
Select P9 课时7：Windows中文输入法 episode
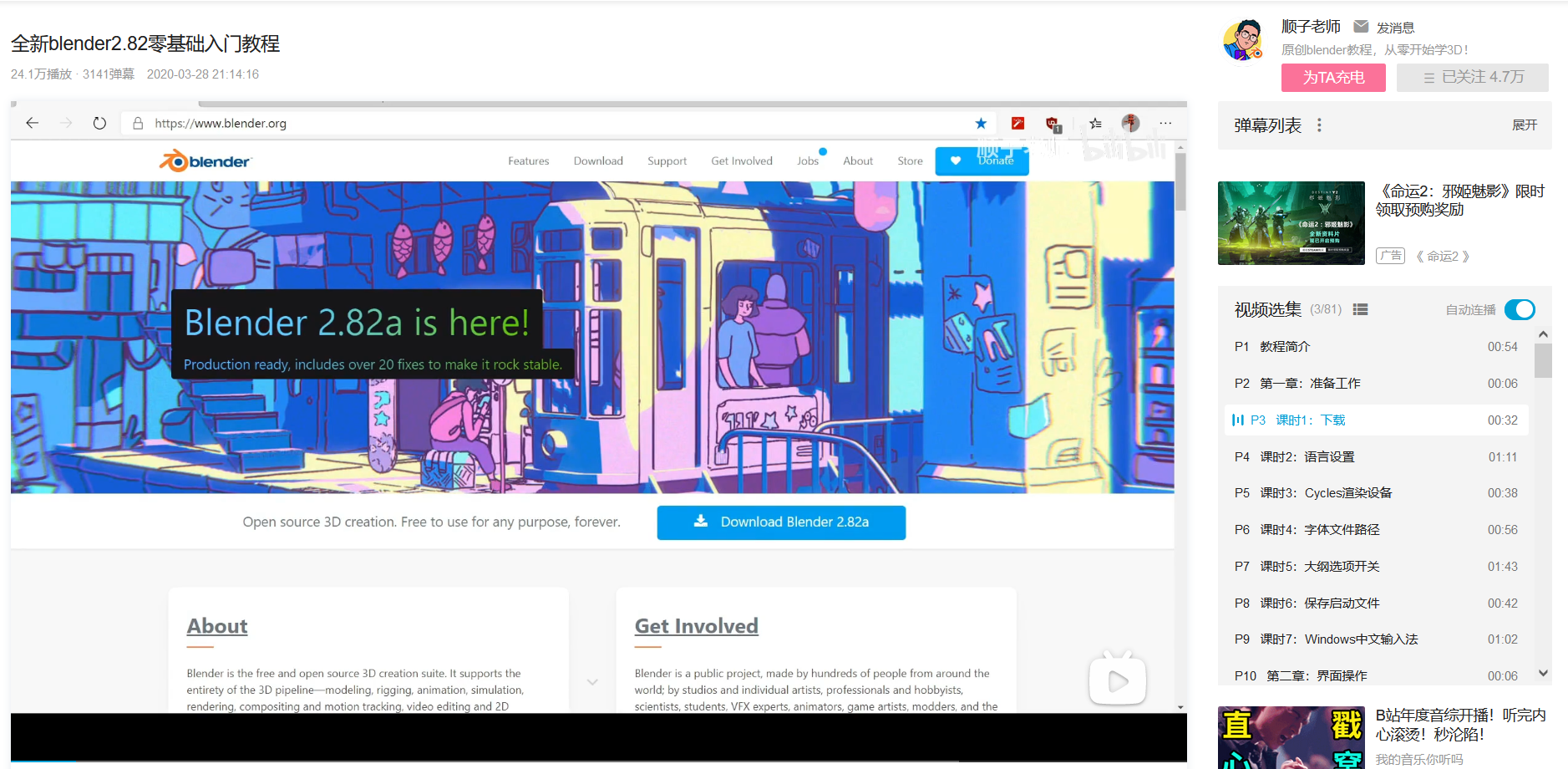pos(1376,639)
